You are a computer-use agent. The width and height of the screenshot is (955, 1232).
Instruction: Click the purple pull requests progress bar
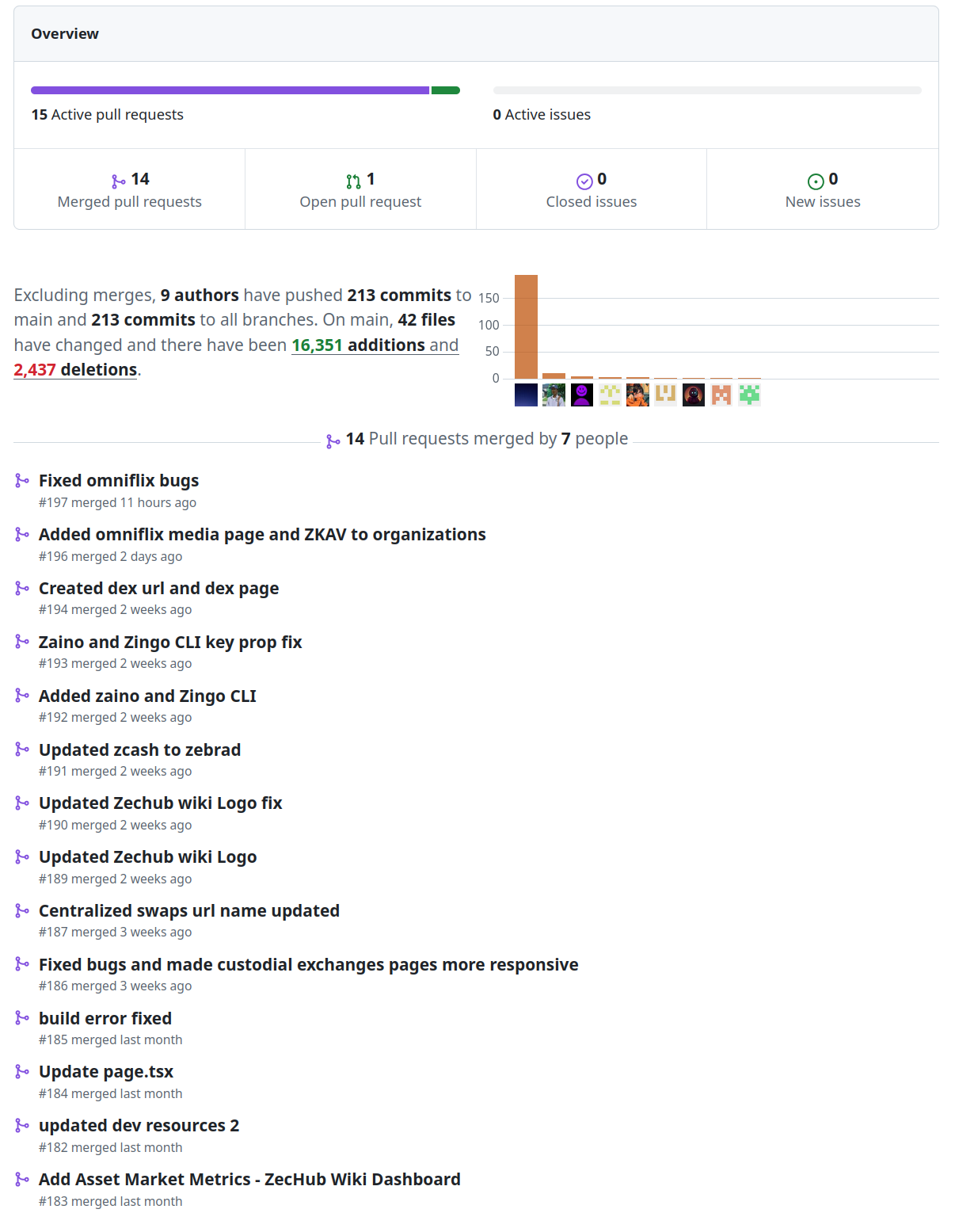point(230,90)
